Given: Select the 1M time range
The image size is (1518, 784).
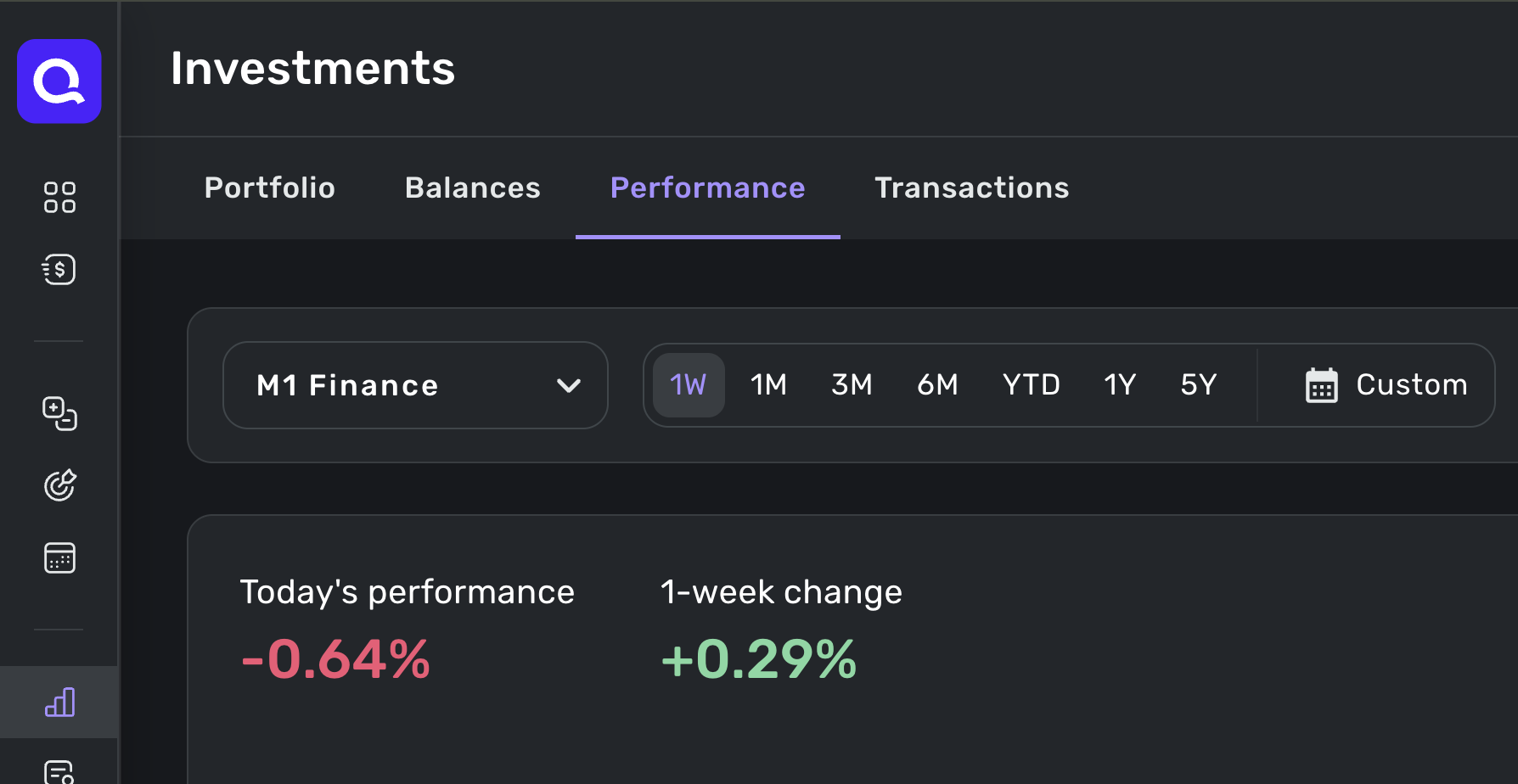Looking at the screenshot, I should [x=768, y=385].
